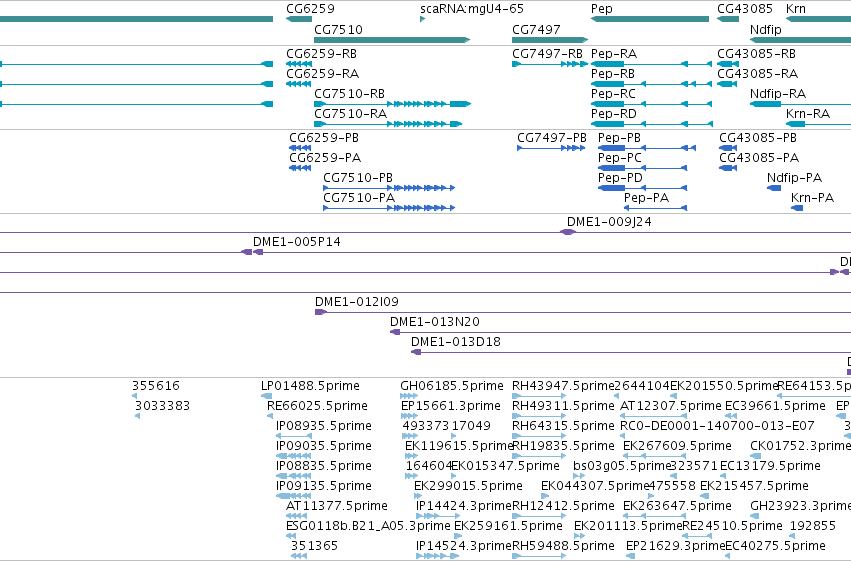Select the CG43085-RB transcript label
Image resolution: width=851 pixels, height=561 pixels.
pos(757,54)
